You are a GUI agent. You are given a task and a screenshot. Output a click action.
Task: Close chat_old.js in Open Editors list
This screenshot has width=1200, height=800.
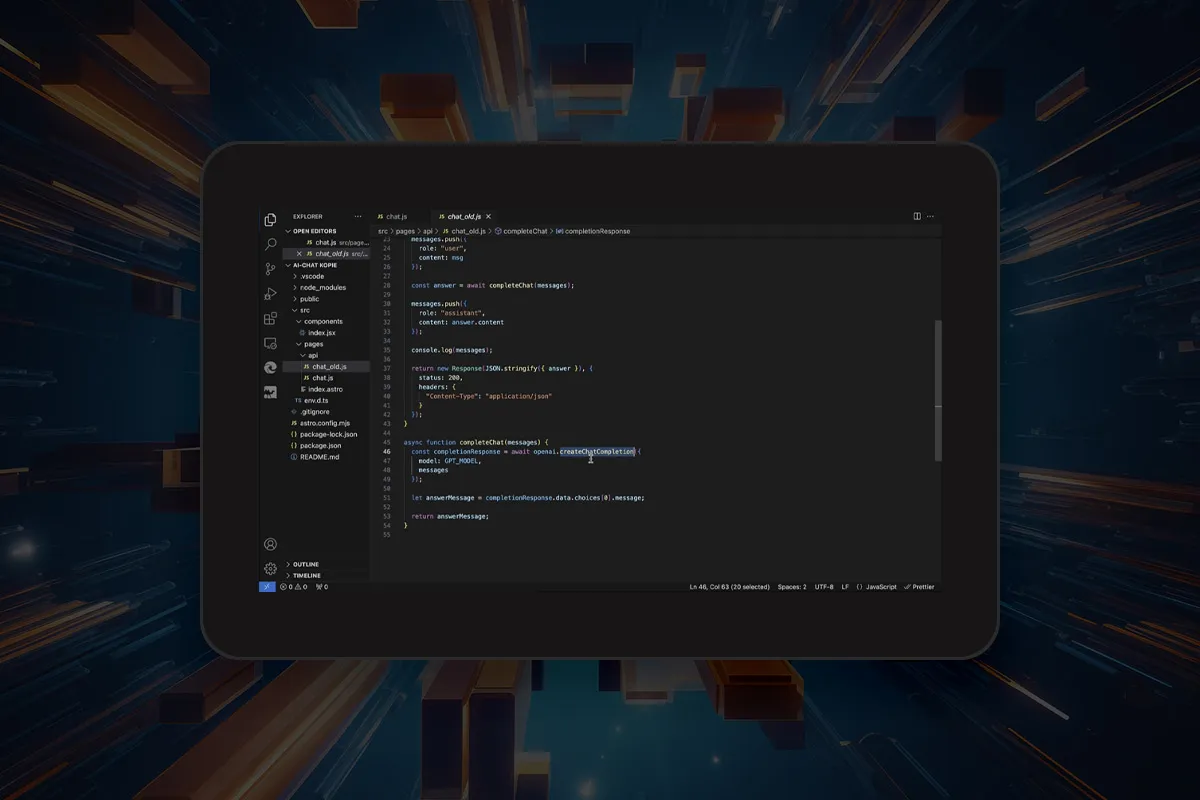tap(299, 254)
